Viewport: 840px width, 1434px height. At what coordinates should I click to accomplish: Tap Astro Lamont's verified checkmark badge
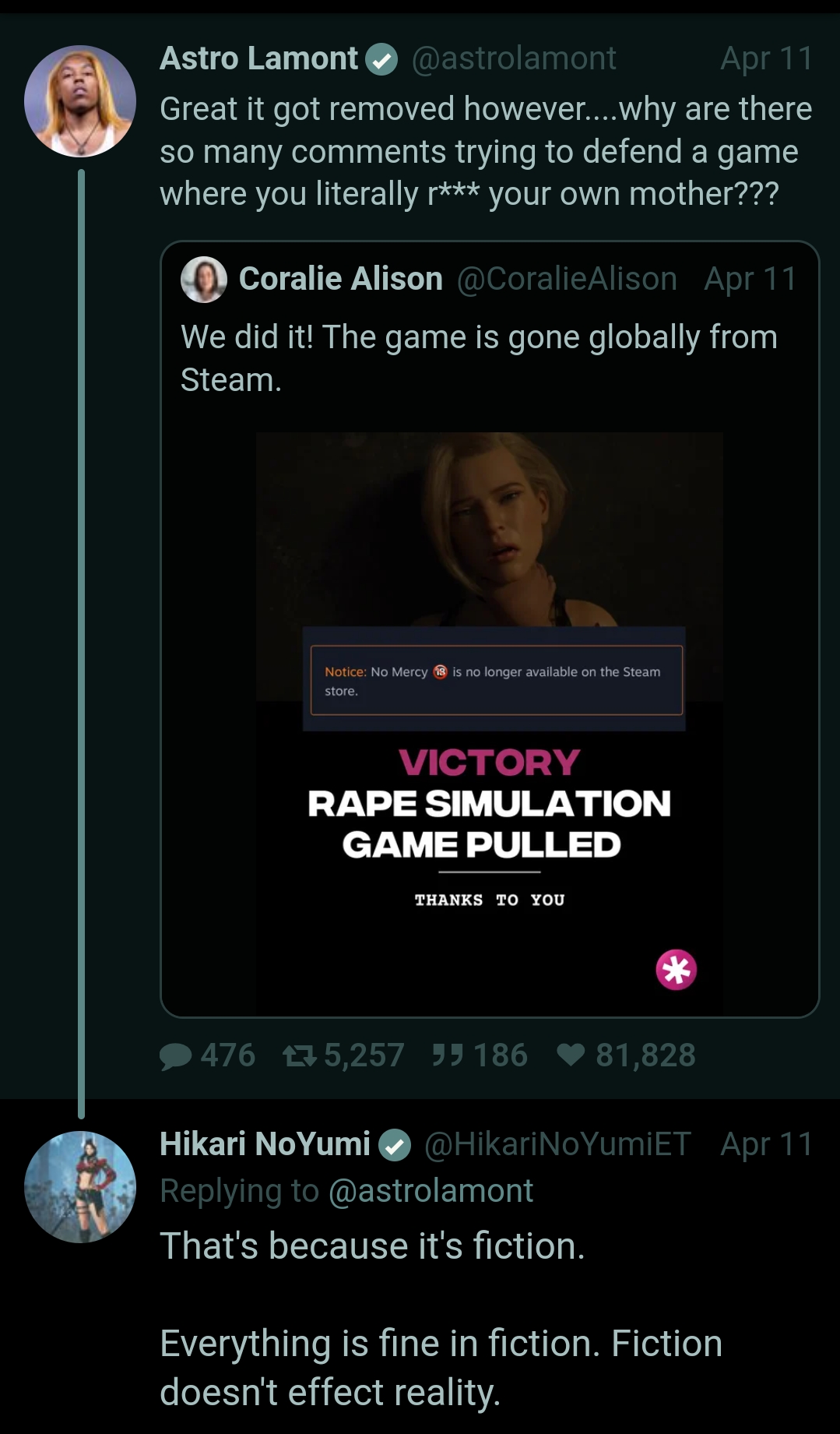coord(381,60)
